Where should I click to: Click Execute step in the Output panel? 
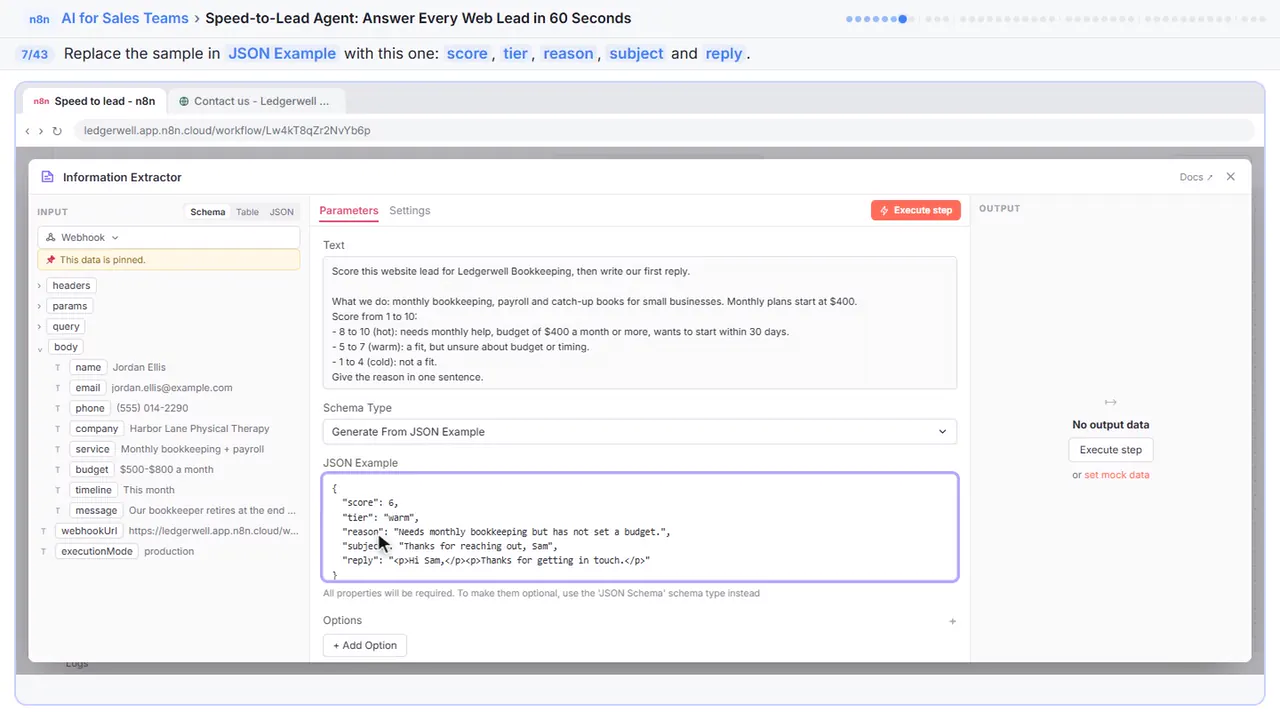tap(1110, 450)
